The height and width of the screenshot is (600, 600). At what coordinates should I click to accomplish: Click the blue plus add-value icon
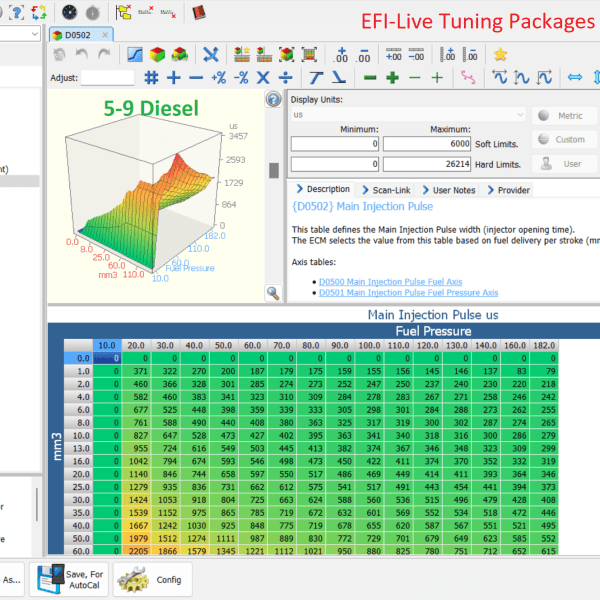[x=174, y=78]
